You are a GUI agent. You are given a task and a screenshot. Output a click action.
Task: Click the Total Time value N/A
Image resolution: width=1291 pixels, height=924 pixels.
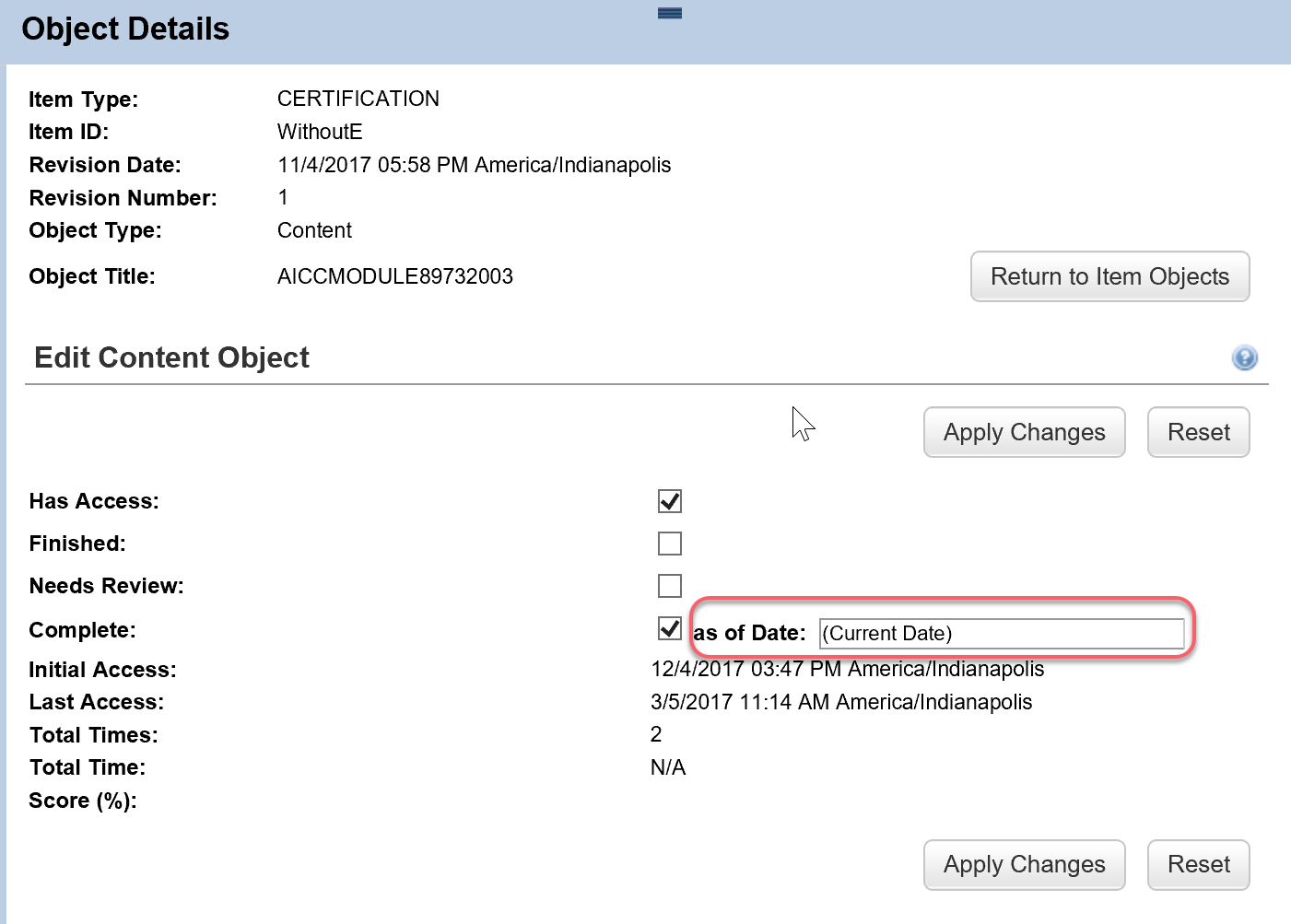coord(668,767)
